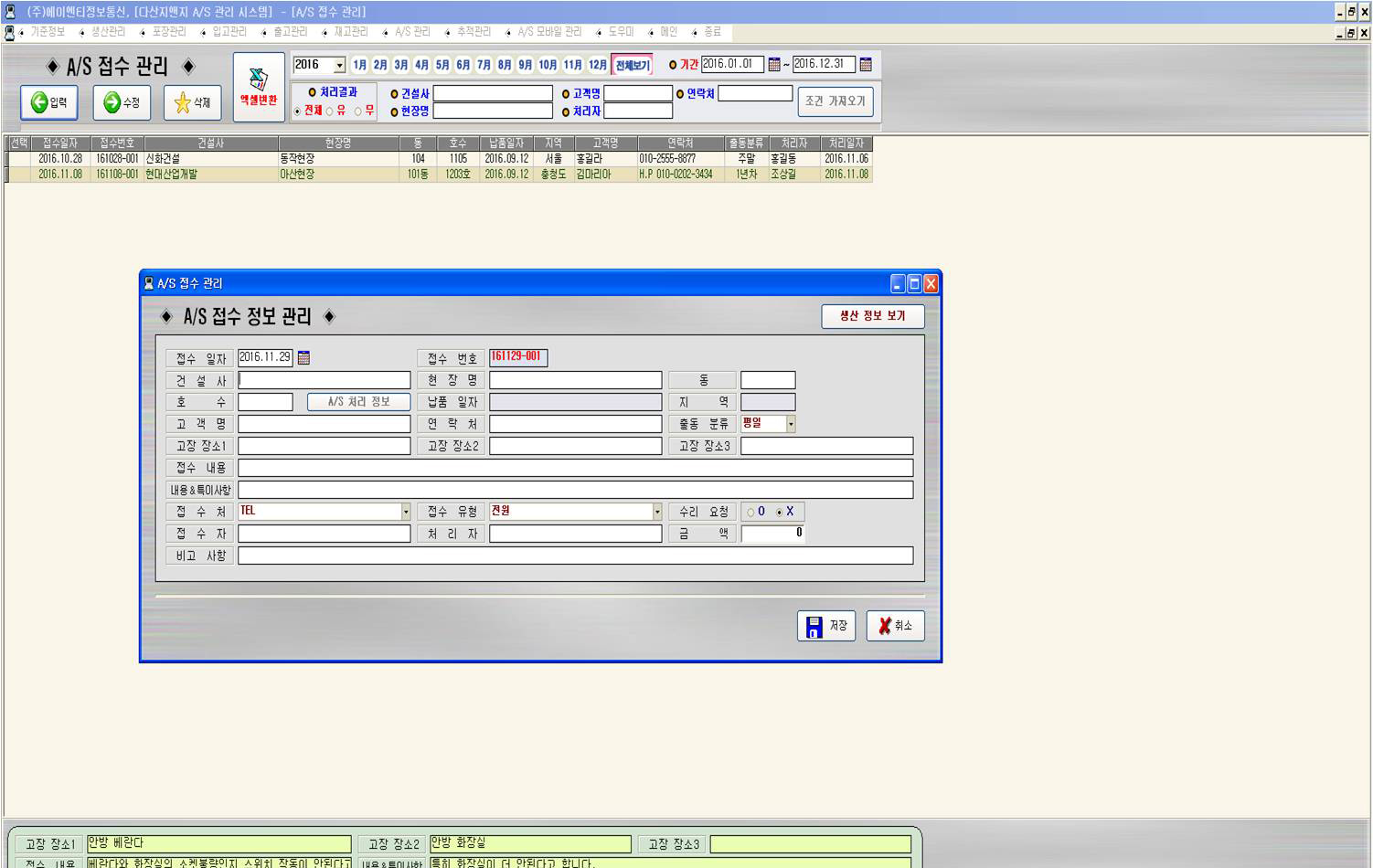Open the 입고관리 menu
This screenshot has height=868, width=1373.
point(229,32)
